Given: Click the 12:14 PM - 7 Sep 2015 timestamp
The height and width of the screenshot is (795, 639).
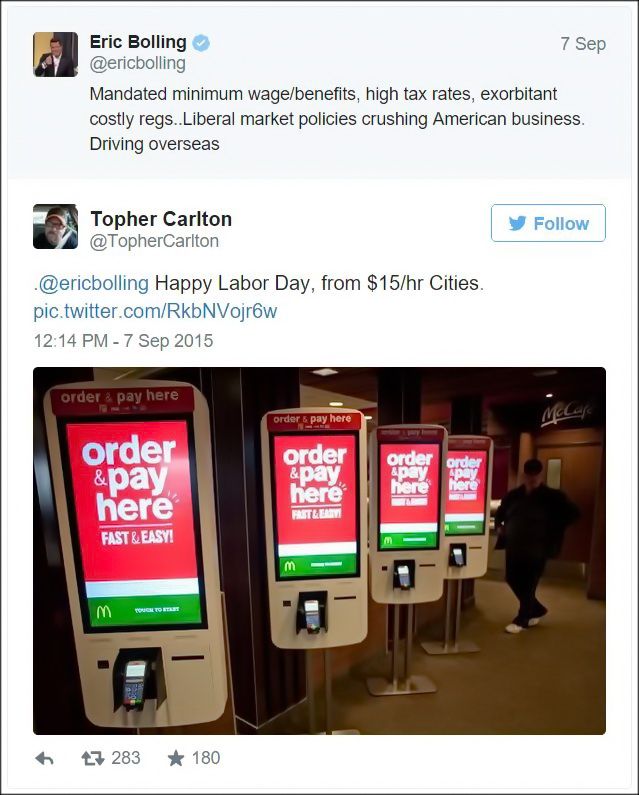Looking at the screenshot, I should tap(123, 341).
